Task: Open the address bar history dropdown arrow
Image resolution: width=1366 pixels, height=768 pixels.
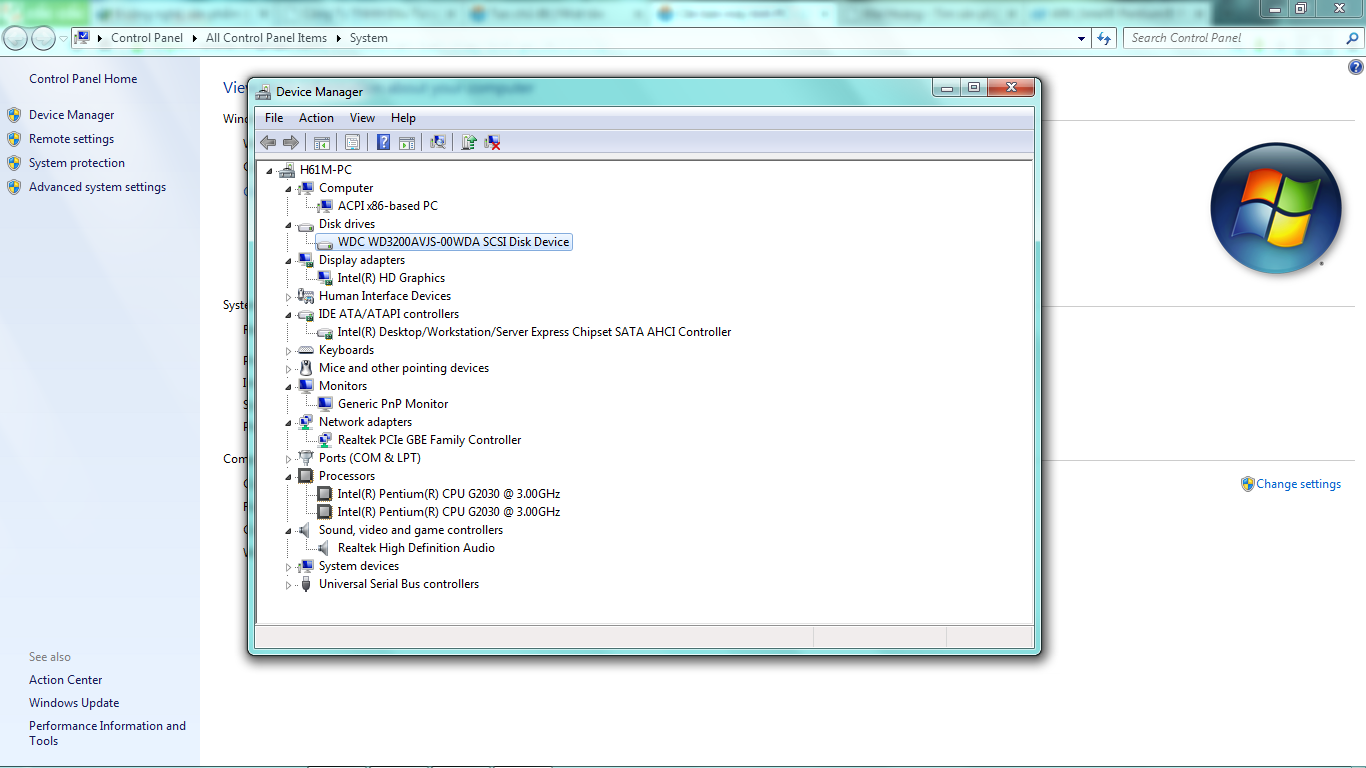Action: click(1082, 38)
